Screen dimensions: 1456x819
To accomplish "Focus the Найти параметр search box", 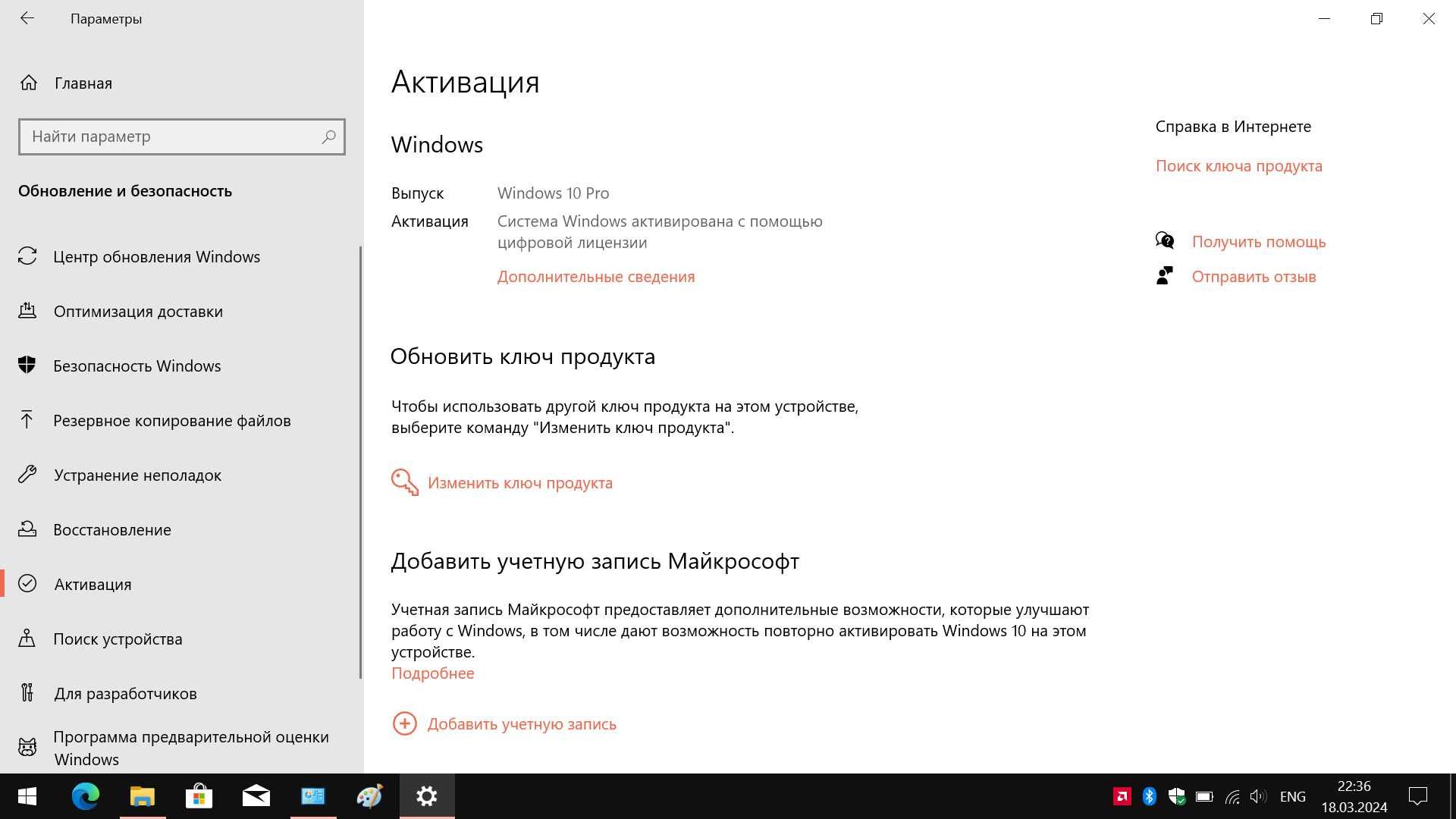I will point(182,136).
